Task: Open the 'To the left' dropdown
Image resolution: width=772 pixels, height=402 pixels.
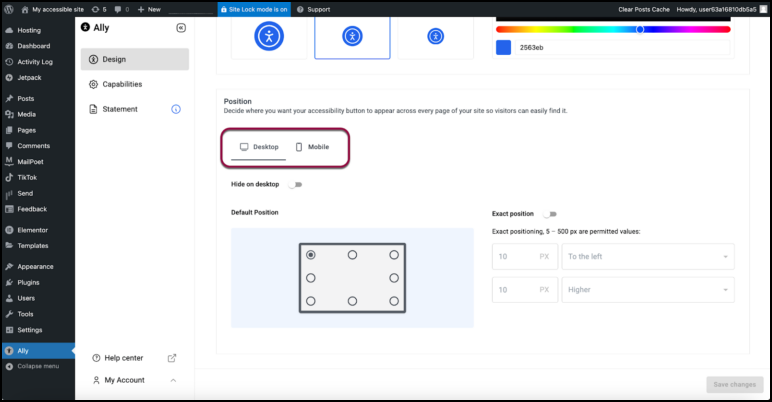Action: (648, 257)
